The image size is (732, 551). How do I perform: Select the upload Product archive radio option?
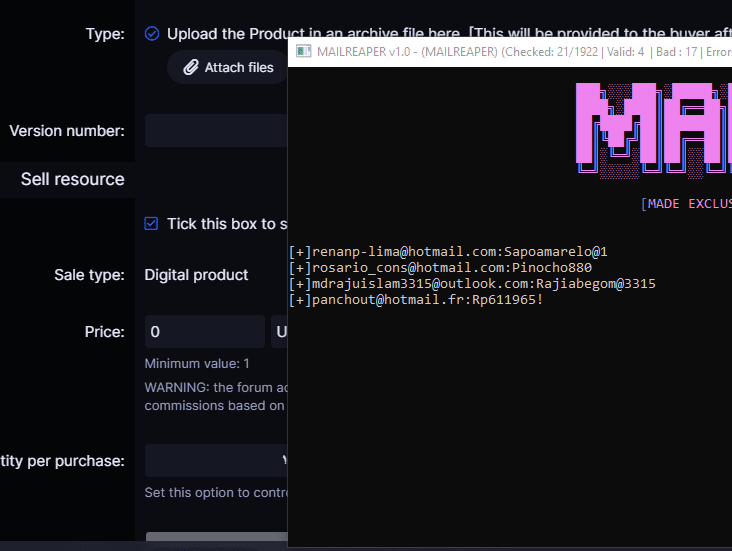tap(152, 34)
